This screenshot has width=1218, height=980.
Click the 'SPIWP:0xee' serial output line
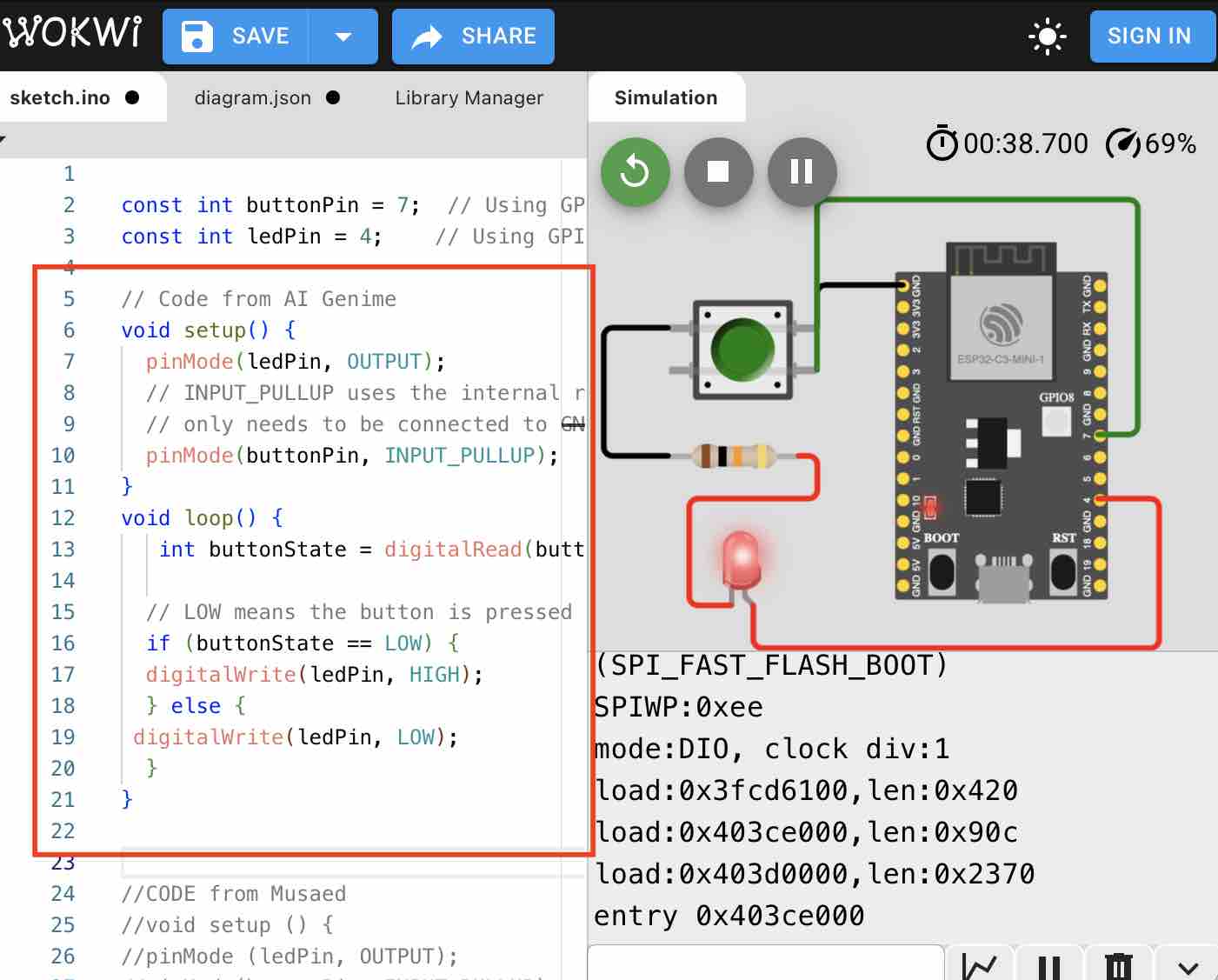pos(678,707)
